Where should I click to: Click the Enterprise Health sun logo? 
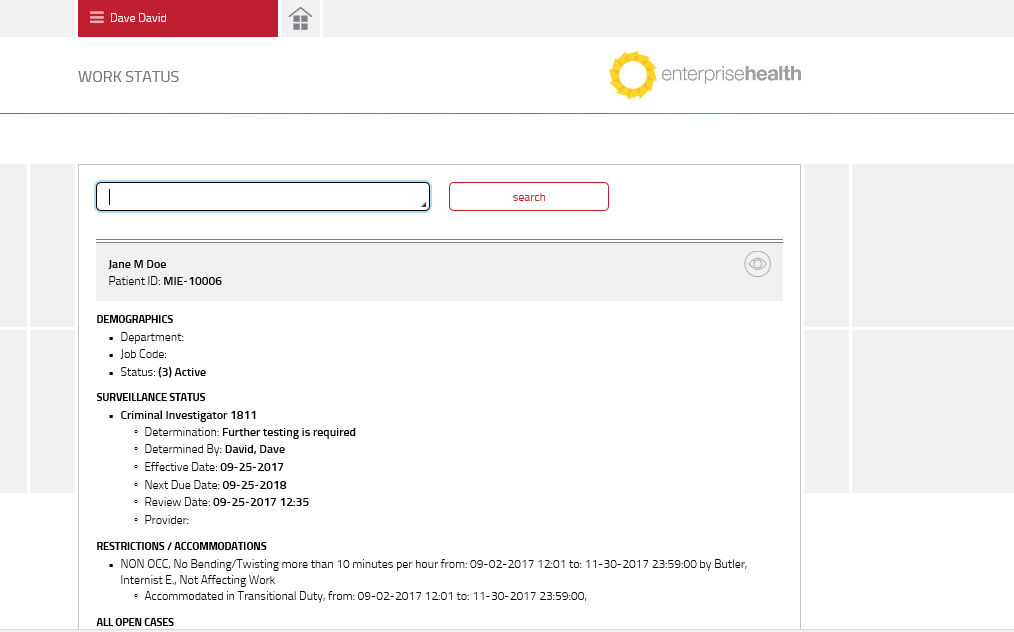[632, 75]
